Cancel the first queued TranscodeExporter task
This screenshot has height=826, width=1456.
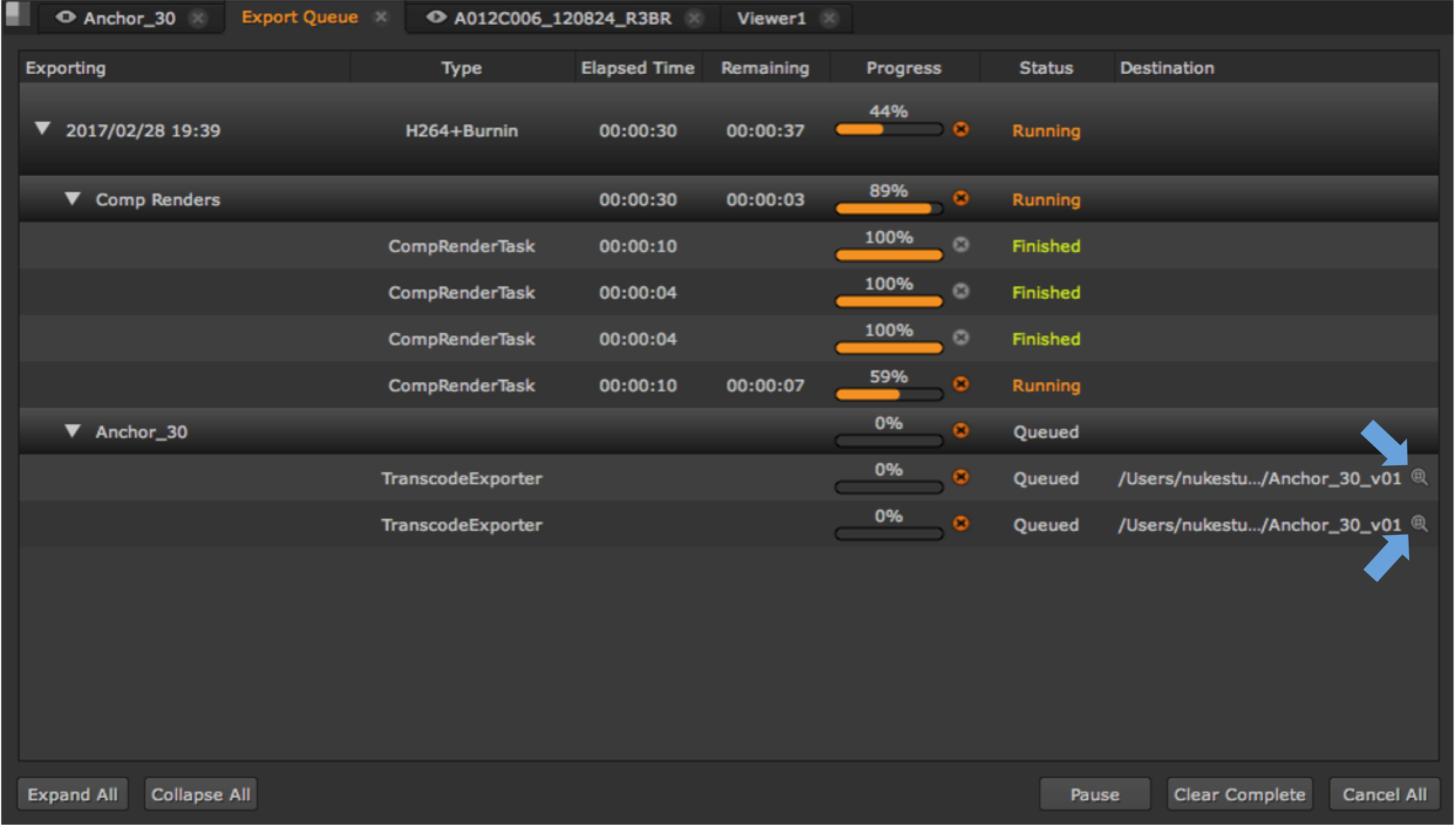[x=960, y=477]
